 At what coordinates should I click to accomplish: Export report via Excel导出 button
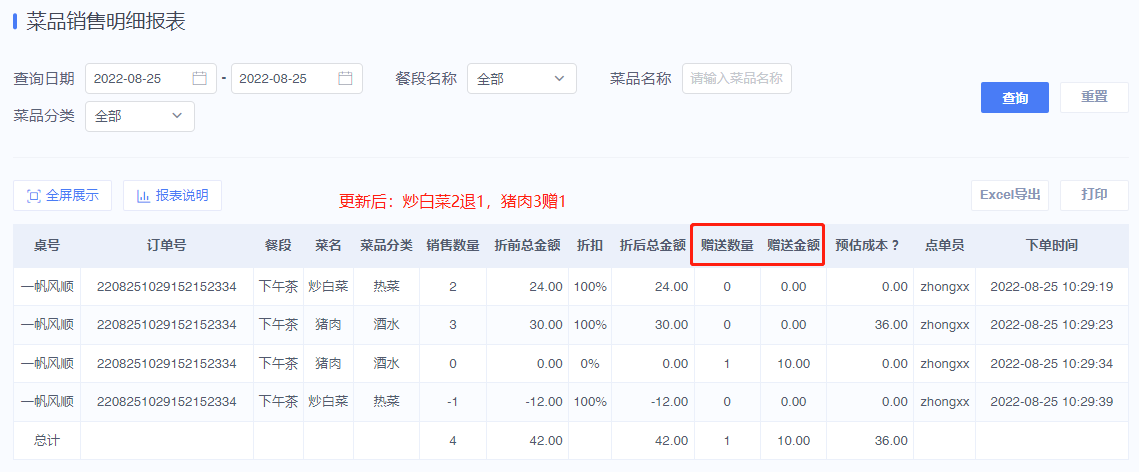pos(1010,195)
